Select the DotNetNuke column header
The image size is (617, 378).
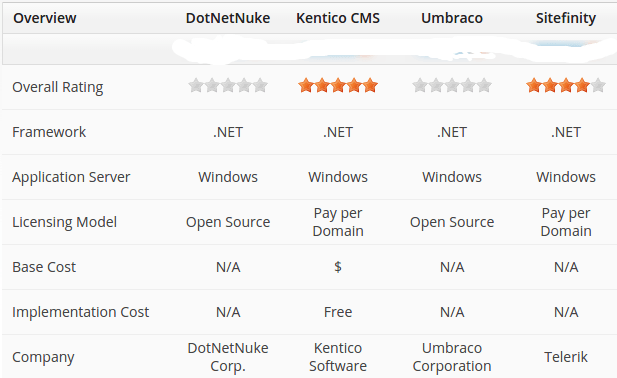coord(228,18)
